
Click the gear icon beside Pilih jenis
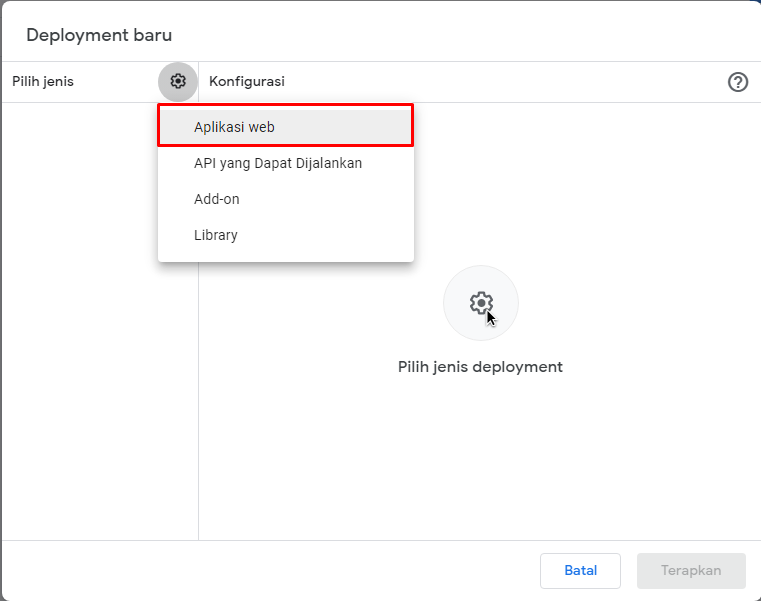[x=178, y=81]
